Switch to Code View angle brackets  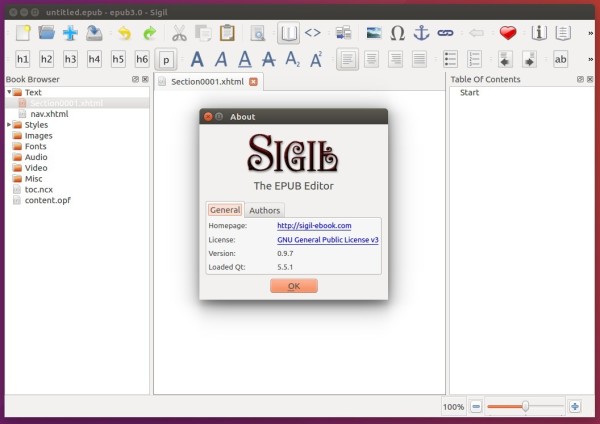(x=313, y=33)
